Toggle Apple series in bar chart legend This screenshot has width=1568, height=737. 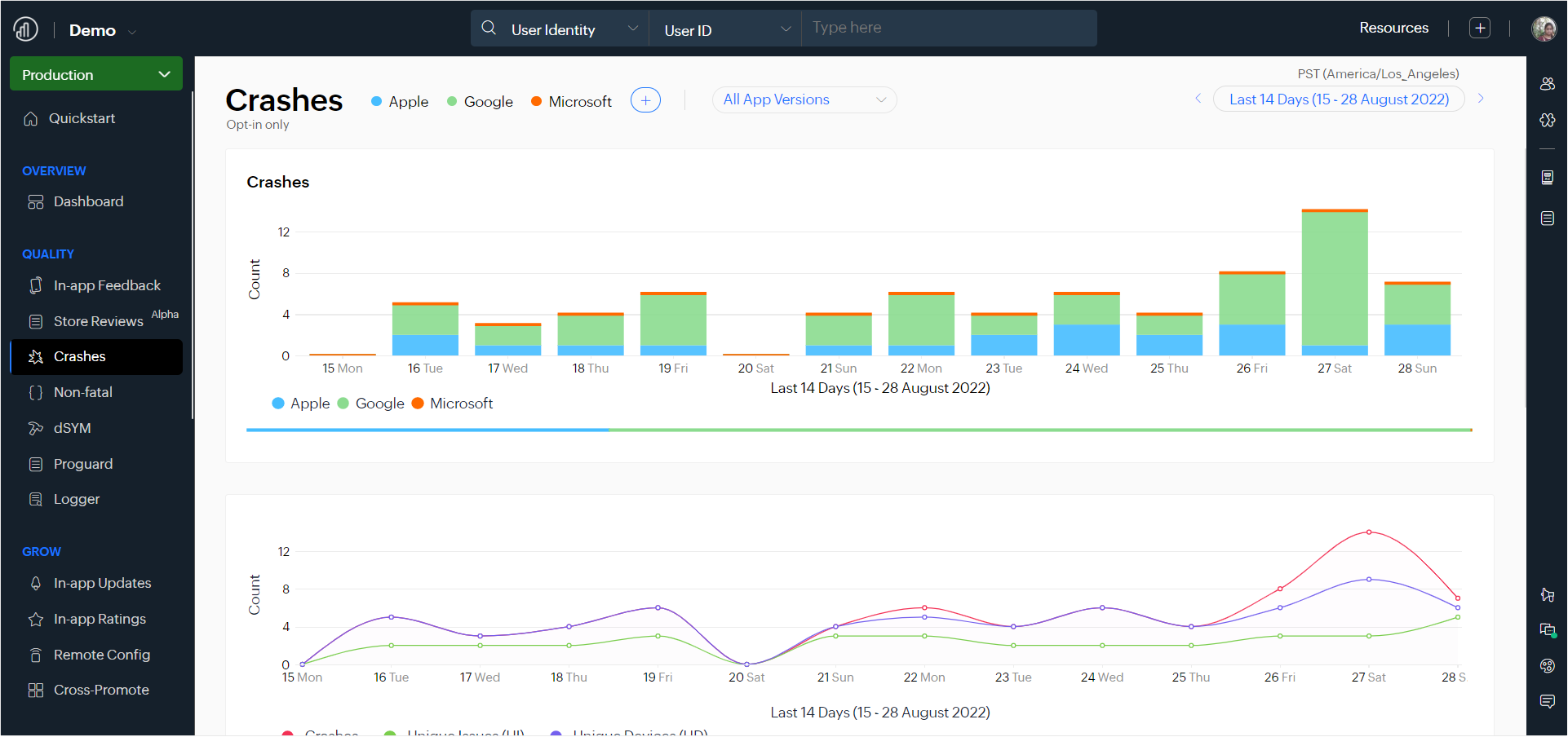coord(301,404)
